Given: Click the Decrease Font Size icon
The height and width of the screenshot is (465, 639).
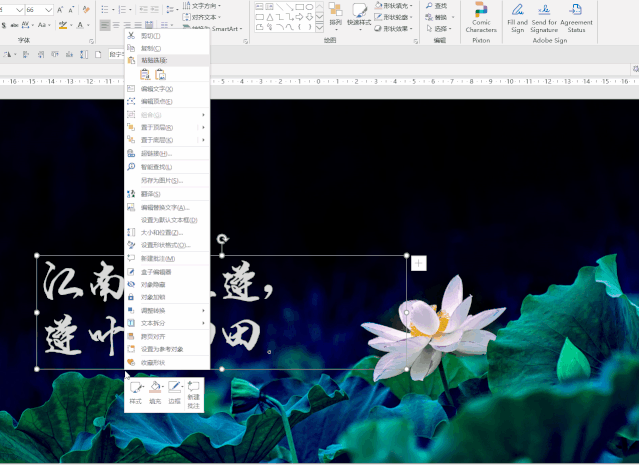Looking at the screenshot, I should [71, 10].
